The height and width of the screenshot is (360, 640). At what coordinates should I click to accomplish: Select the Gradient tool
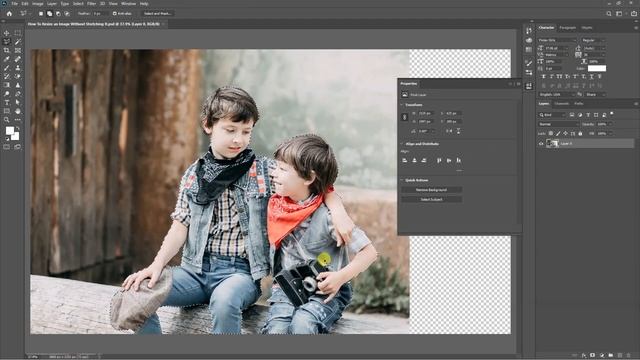click(7, 85)
